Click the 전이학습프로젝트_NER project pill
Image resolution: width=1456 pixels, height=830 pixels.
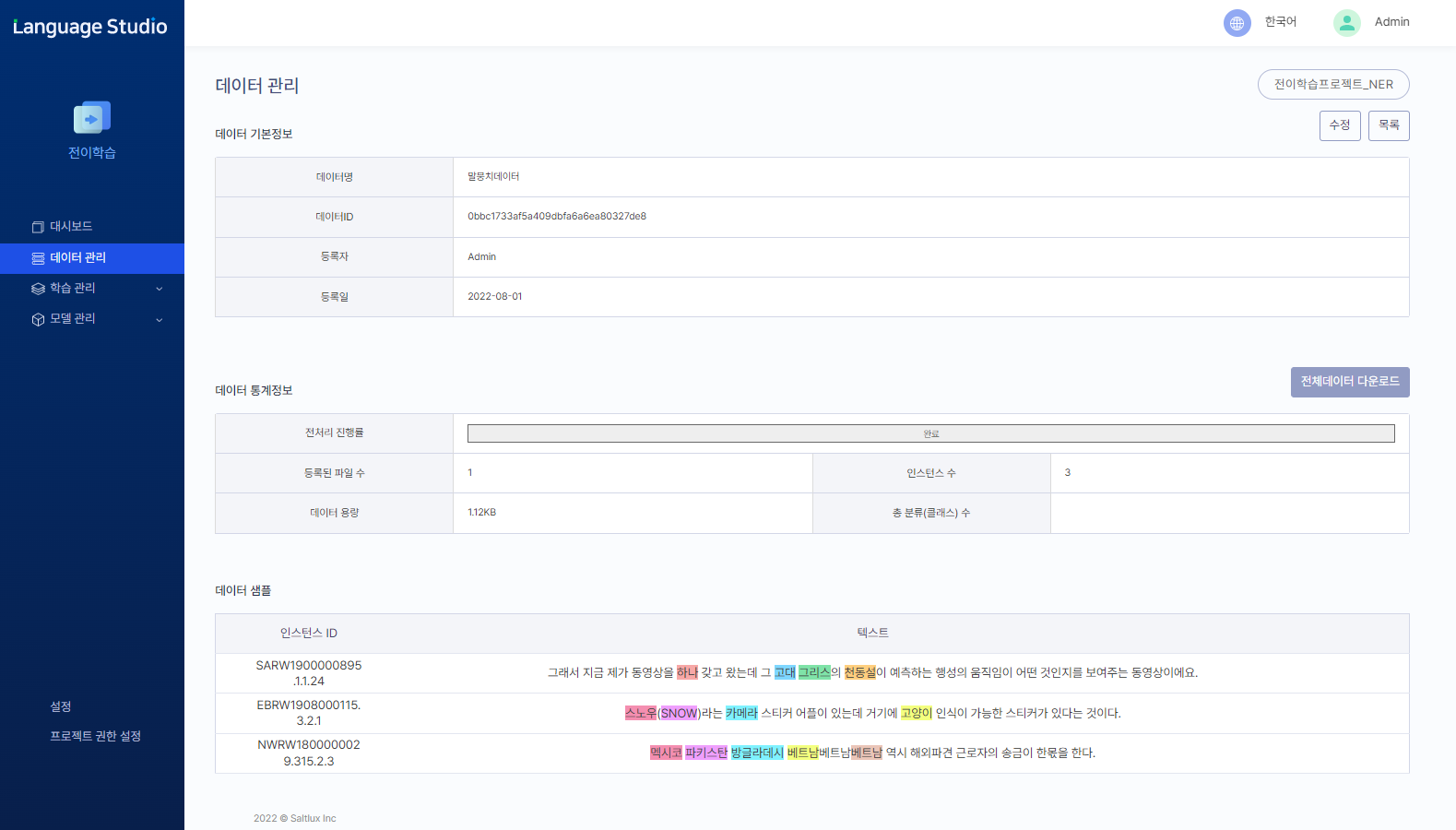tap(1332, 84)
